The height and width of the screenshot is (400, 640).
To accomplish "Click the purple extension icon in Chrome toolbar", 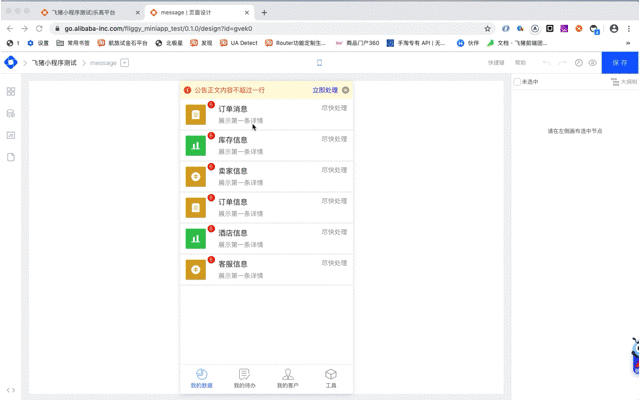I will tap(564, 29).
